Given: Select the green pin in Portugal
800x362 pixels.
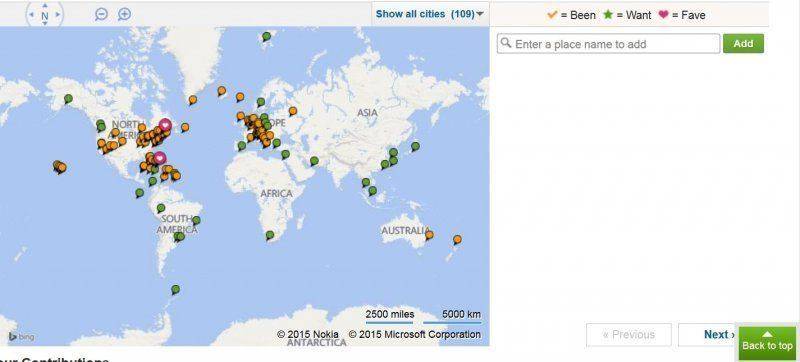Looking at the screenshot, I should coord(242,146).
